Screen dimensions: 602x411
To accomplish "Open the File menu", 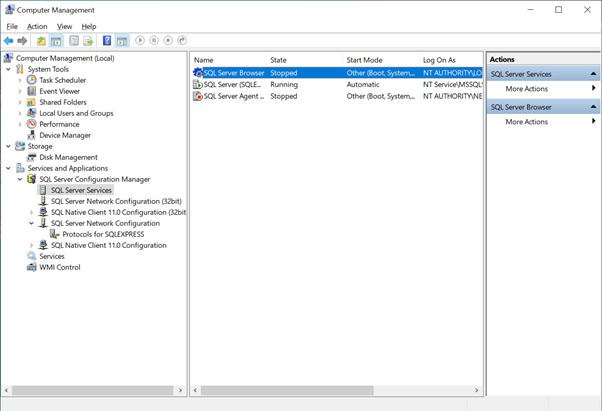I will click(x=12, y=26).
